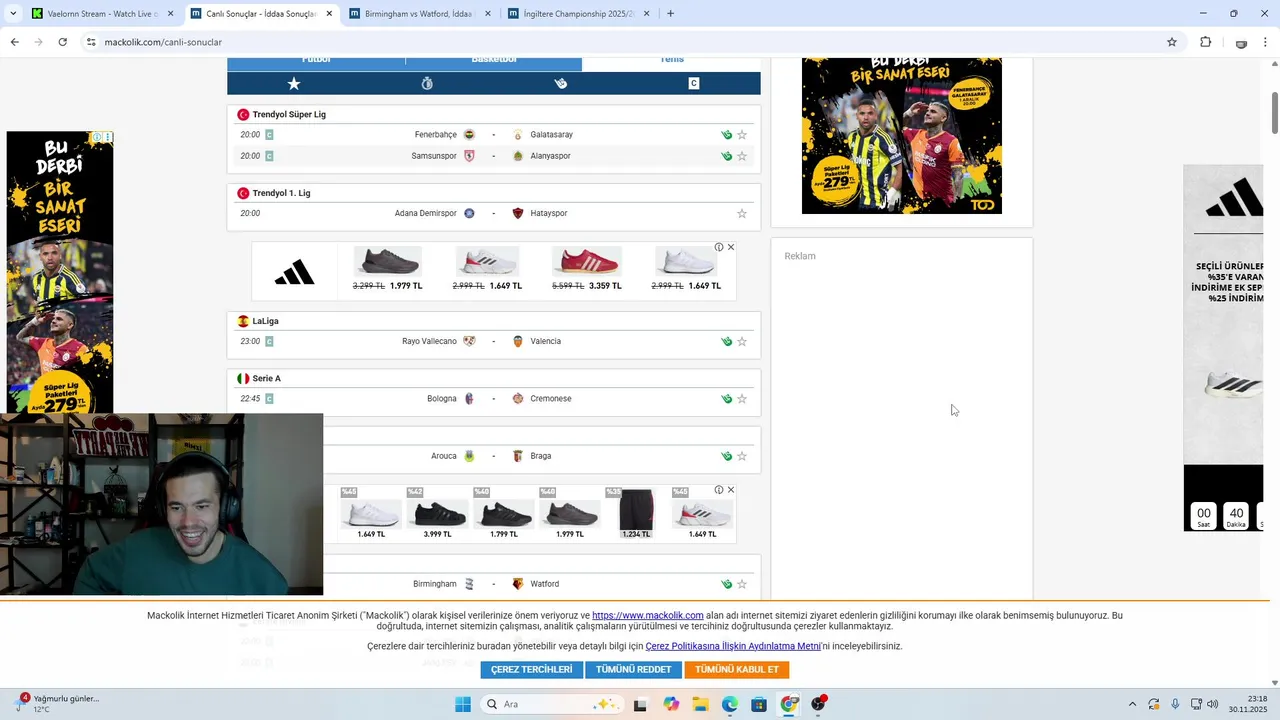Viewport: 1280px width, 720px height.
Task: Open a new browser tab
Action: 670,14
